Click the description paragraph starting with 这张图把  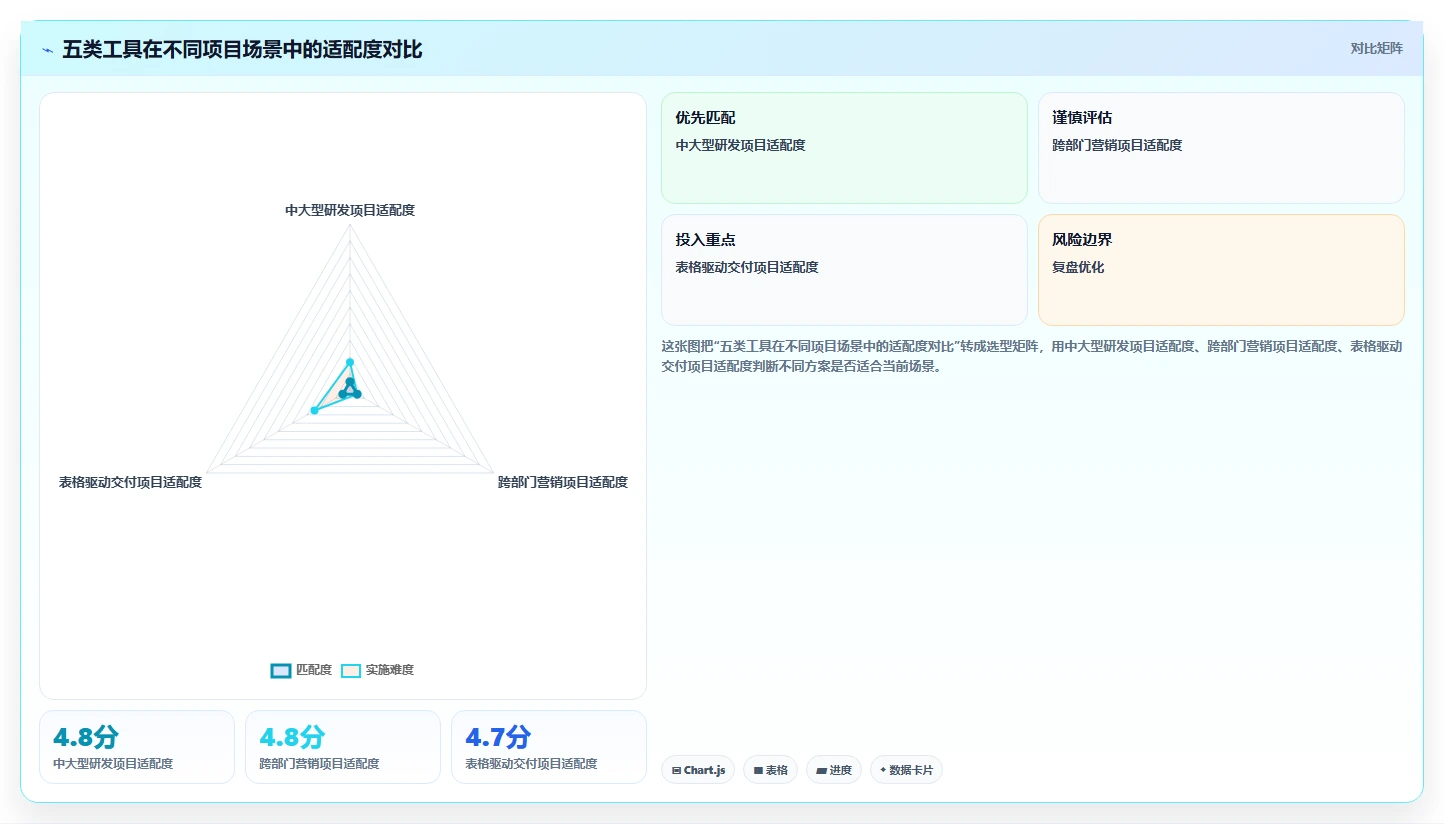coord(1031,356)
